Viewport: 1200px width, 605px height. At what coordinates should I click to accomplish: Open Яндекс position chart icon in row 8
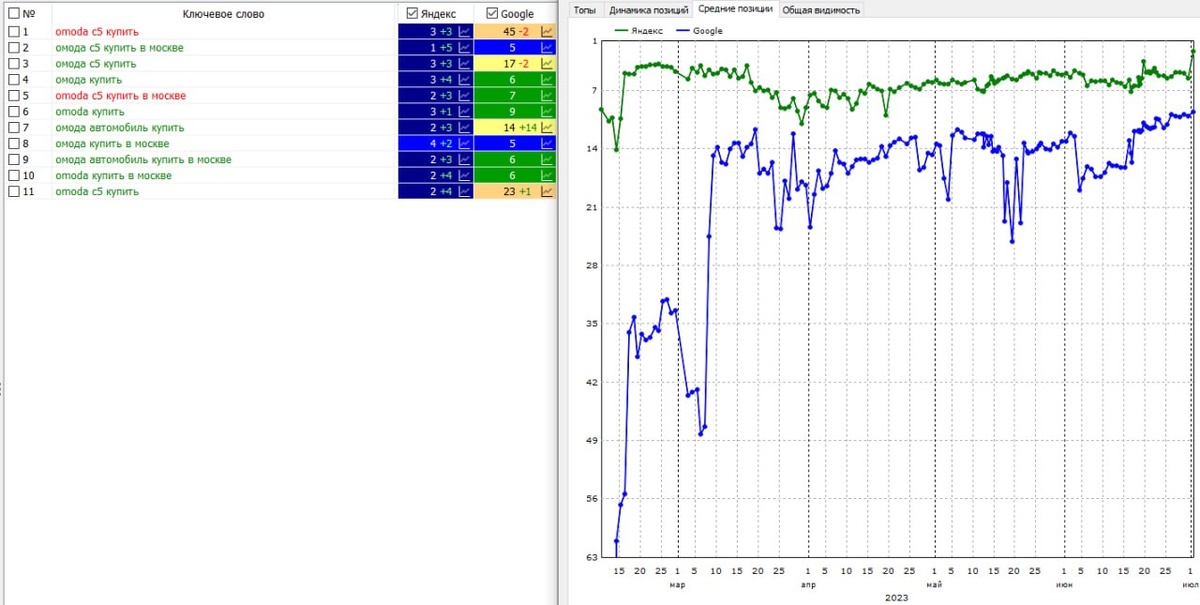click(464, 144)
